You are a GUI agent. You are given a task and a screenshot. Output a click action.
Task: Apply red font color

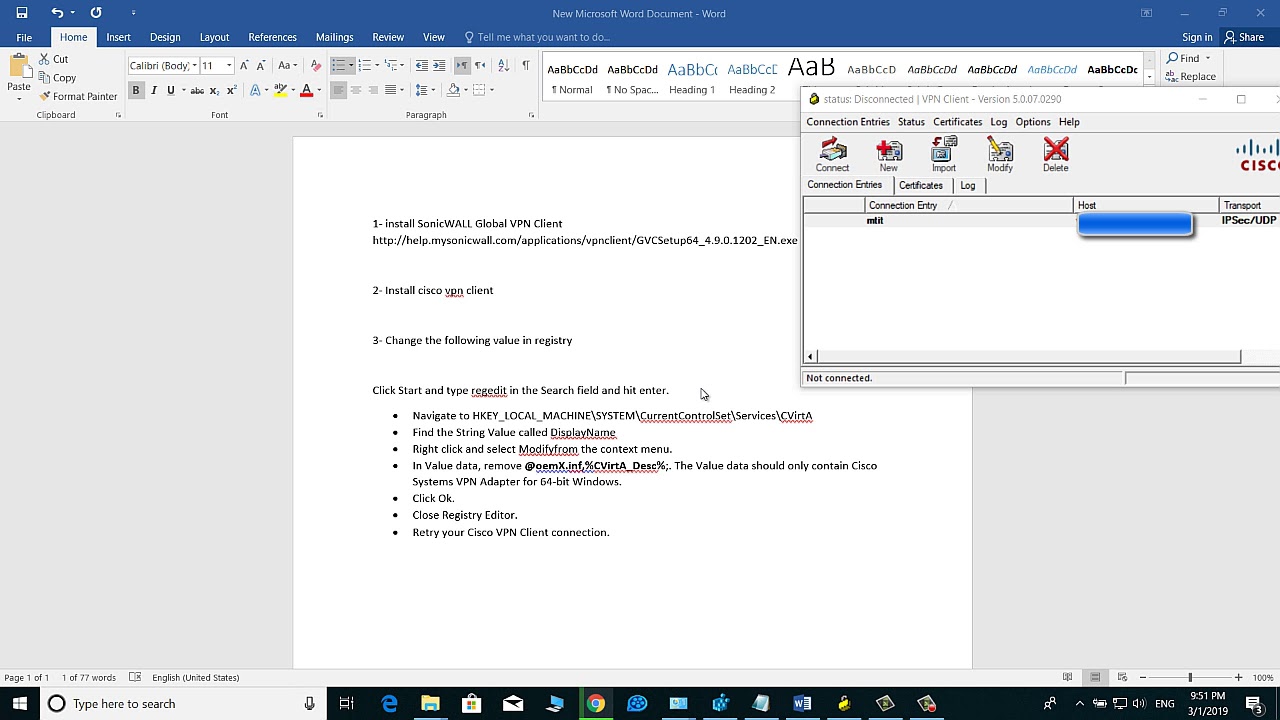click(306, 90)
